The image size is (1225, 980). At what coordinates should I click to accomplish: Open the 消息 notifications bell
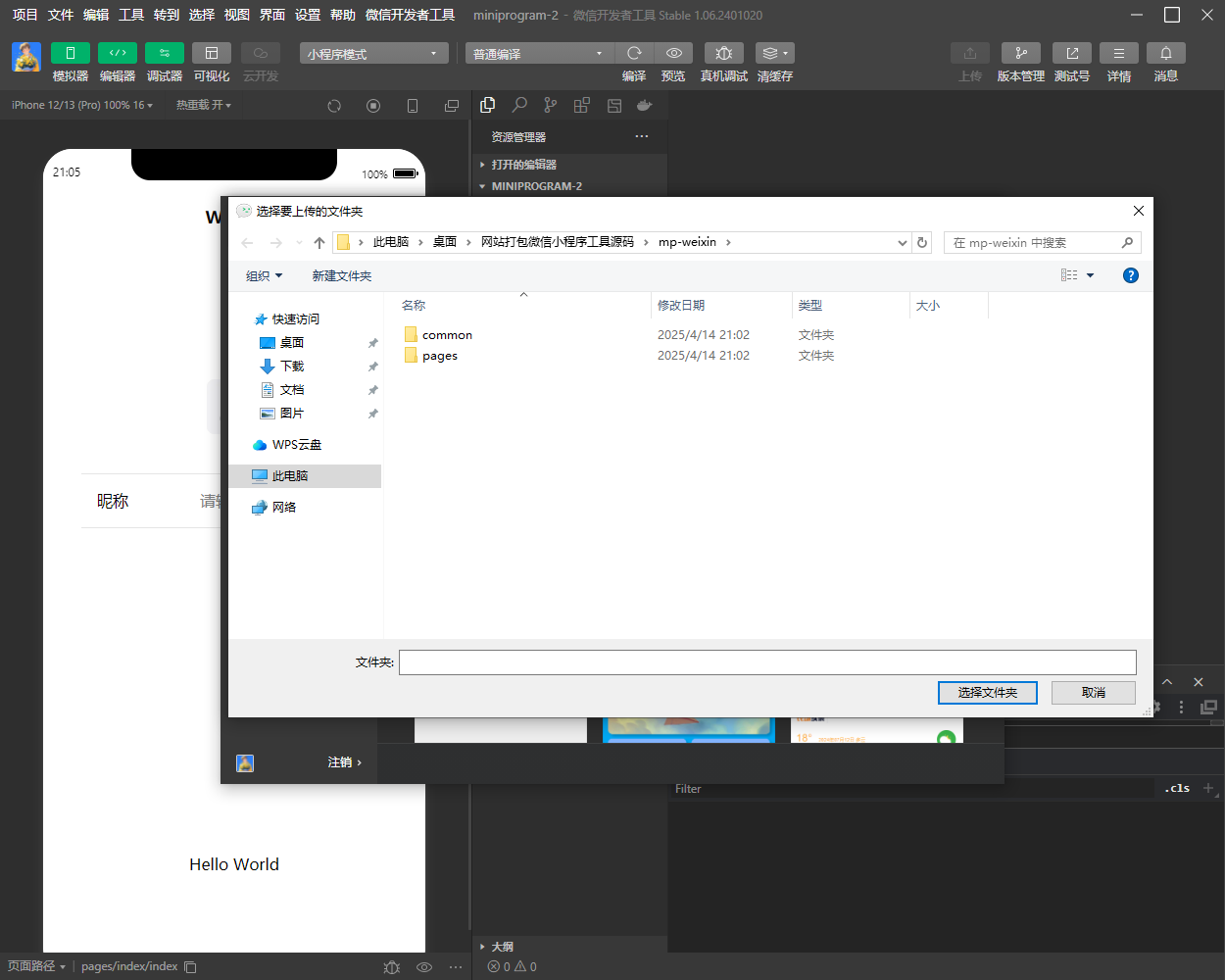(1166, 53)
